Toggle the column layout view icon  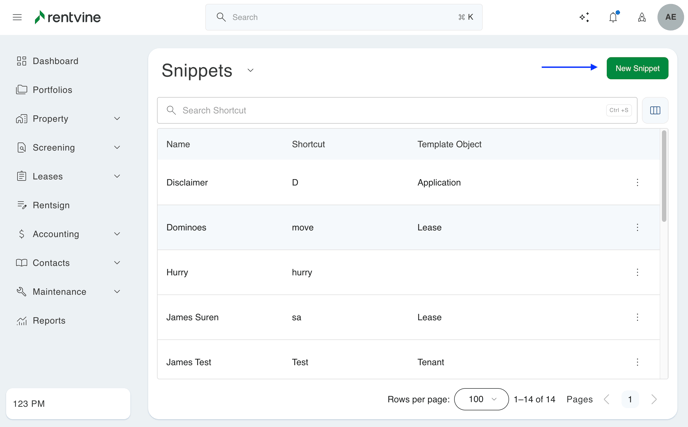(x=655, y=110)
